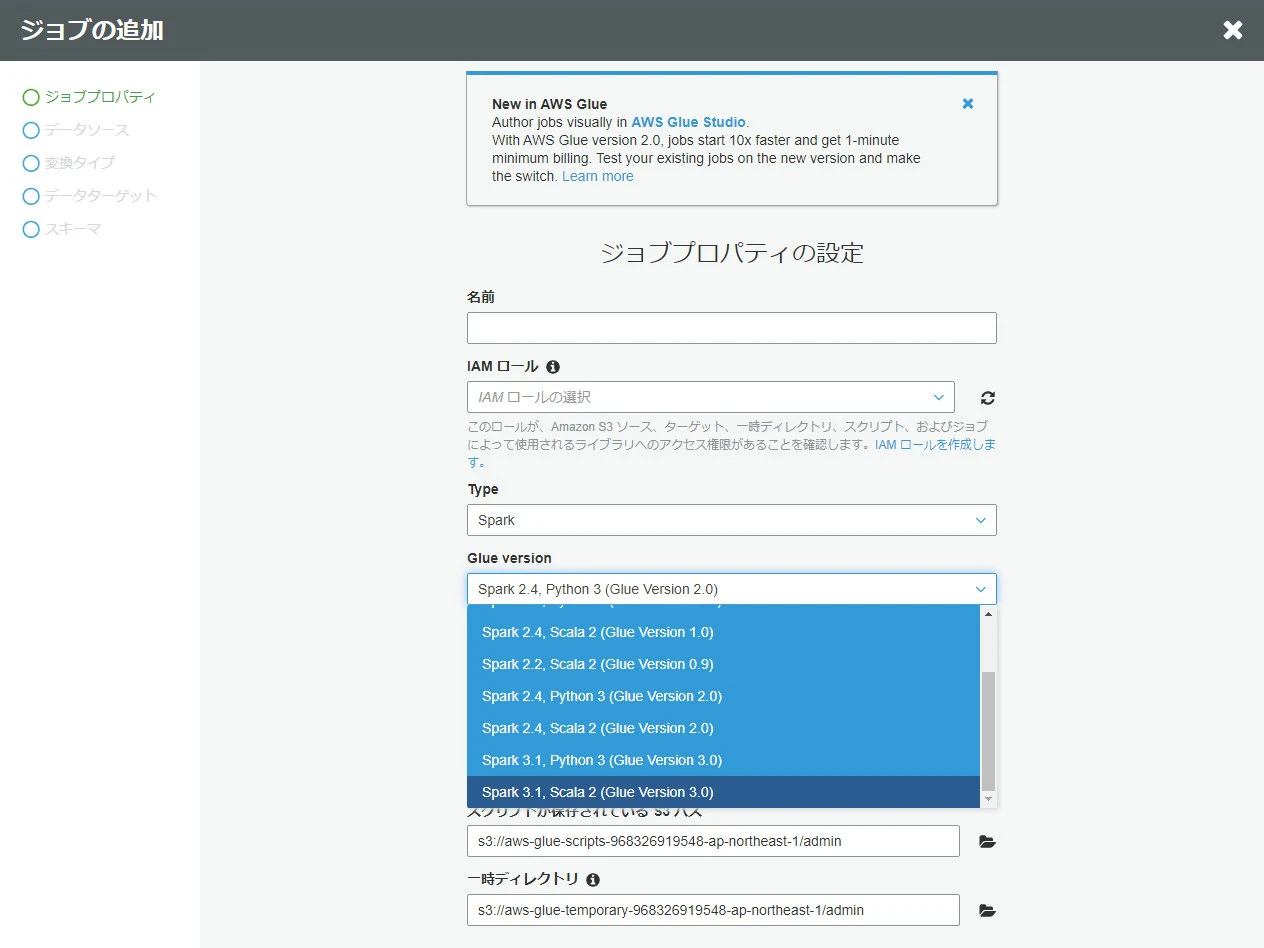Select the データソース step

coord(76,130)
